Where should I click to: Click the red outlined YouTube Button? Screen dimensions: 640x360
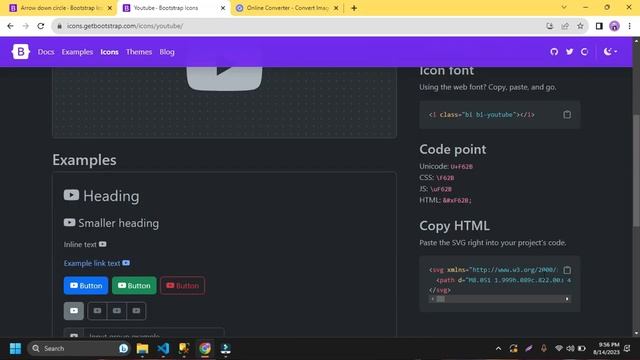pos(182,286)
